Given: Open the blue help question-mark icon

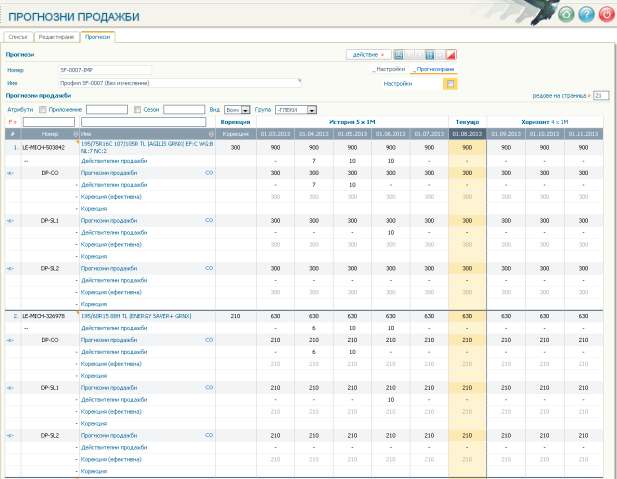Looking at the screenshot, I should click(586, 15).
